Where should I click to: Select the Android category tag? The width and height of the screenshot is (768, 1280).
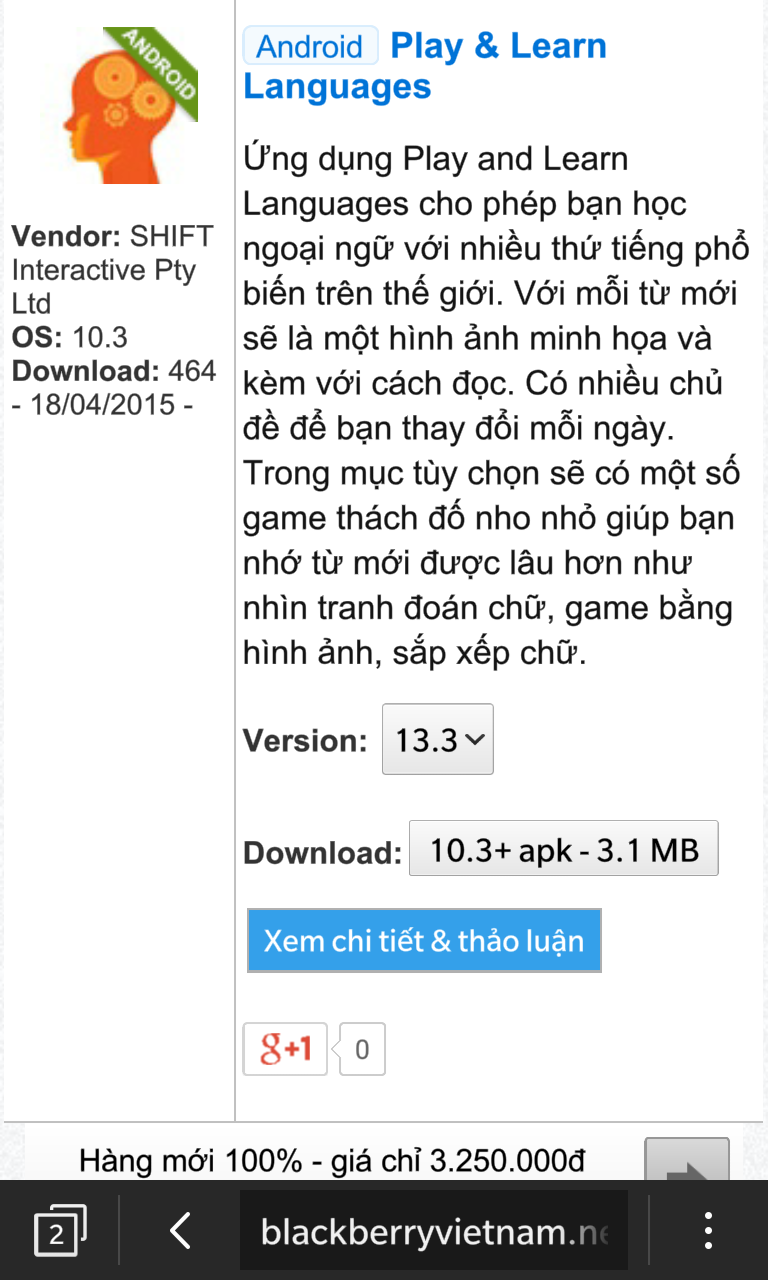click(x=310, y=46)
